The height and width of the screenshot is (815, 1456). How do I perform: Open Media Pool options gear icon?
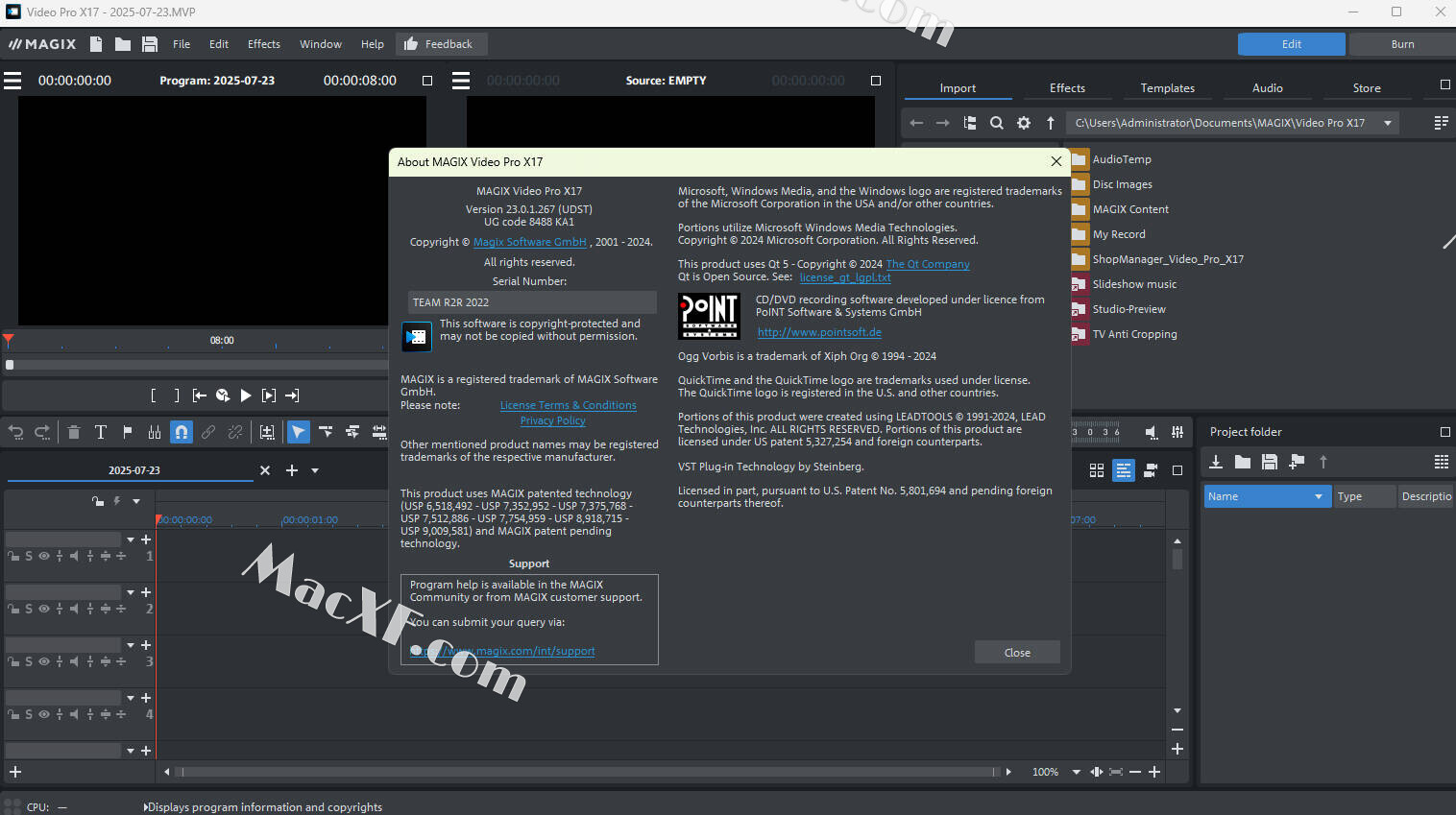click(x=1024, y=123)
